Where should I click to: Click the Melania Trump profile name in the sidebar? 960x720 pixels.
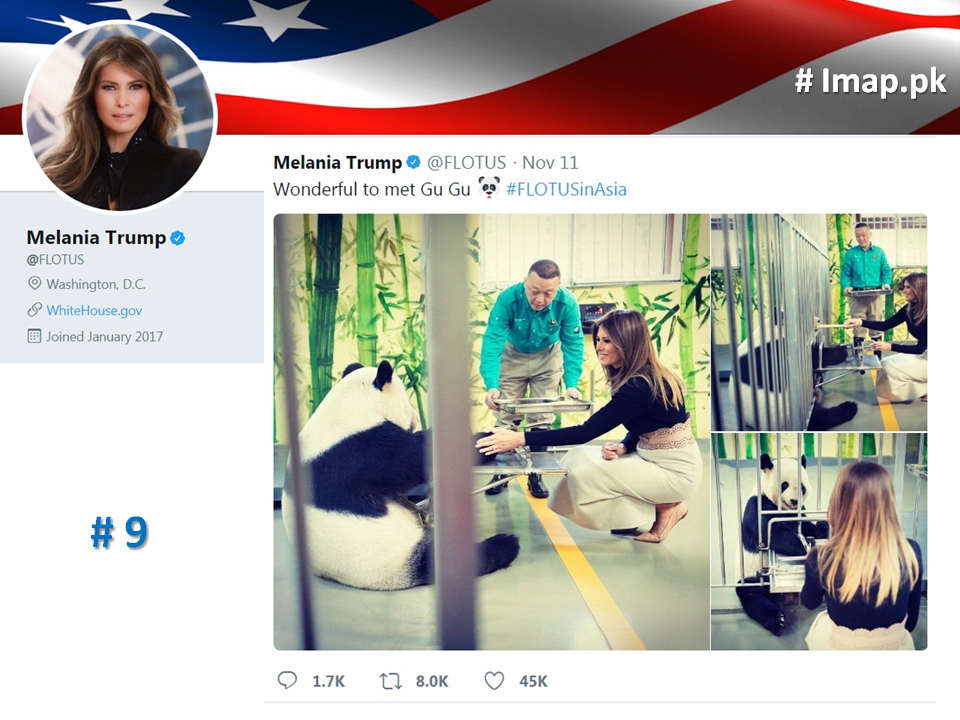pos(96,238)
